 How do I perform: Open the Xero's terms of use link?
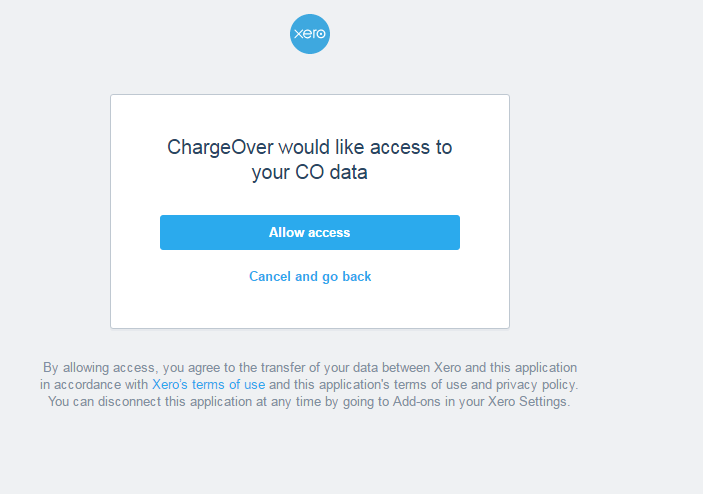[x=208, y=385]
